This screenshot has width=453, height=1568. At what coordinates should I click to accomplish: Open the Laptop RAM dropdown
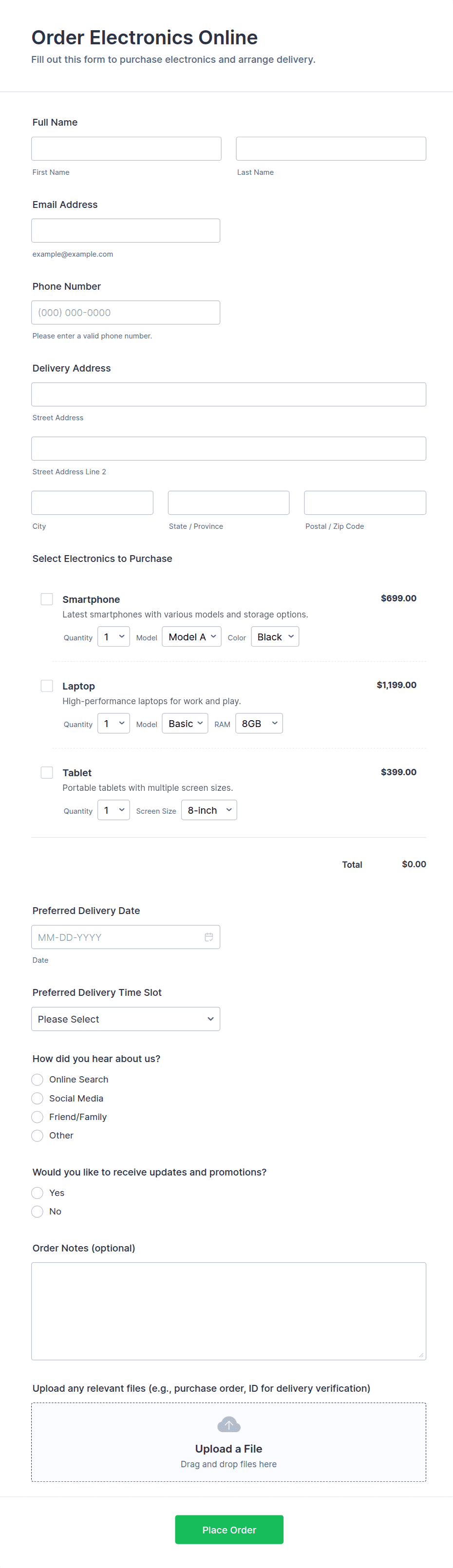[259, 723]
